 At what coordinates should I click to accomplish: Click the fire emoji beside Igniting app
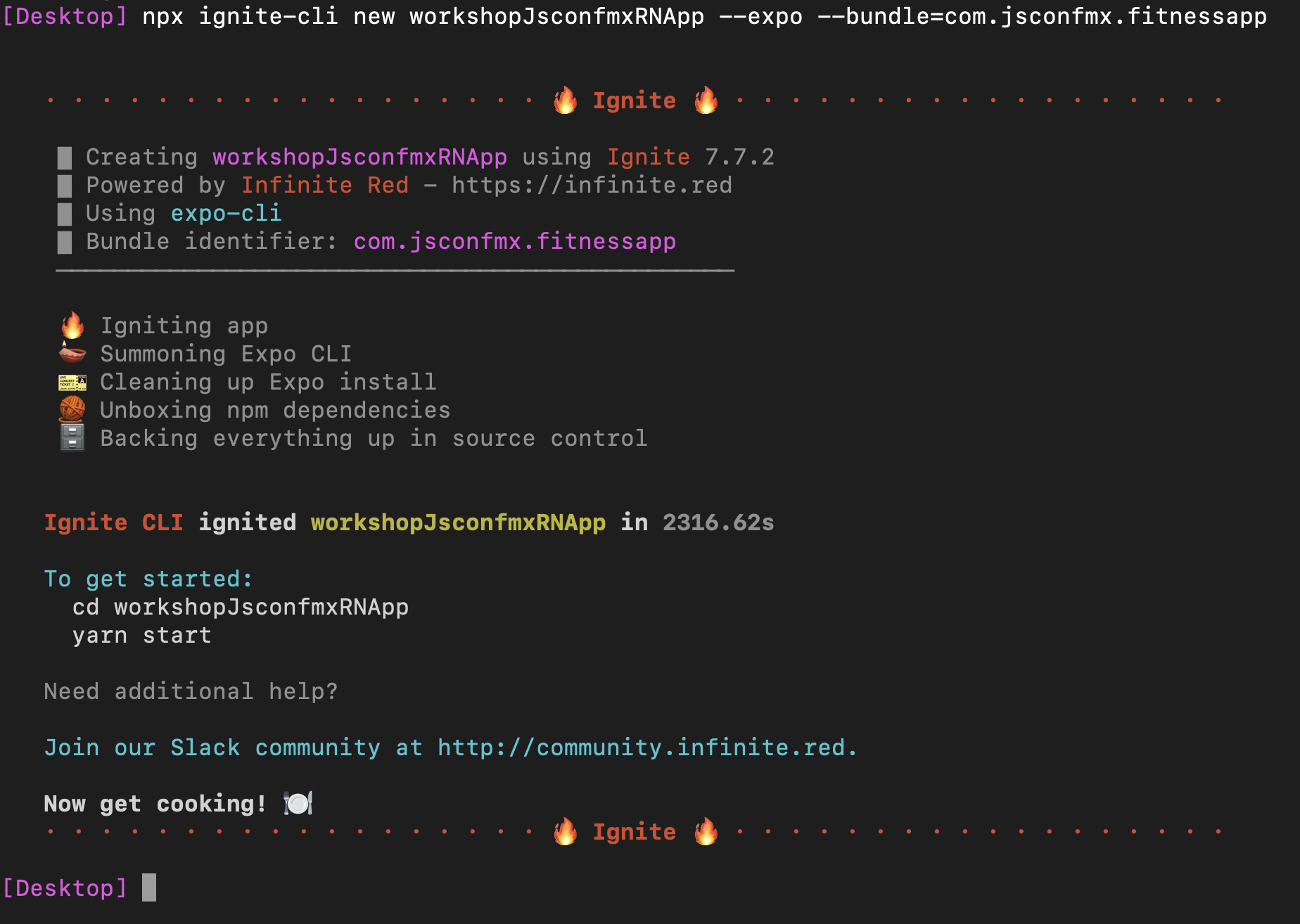point(72,326)
